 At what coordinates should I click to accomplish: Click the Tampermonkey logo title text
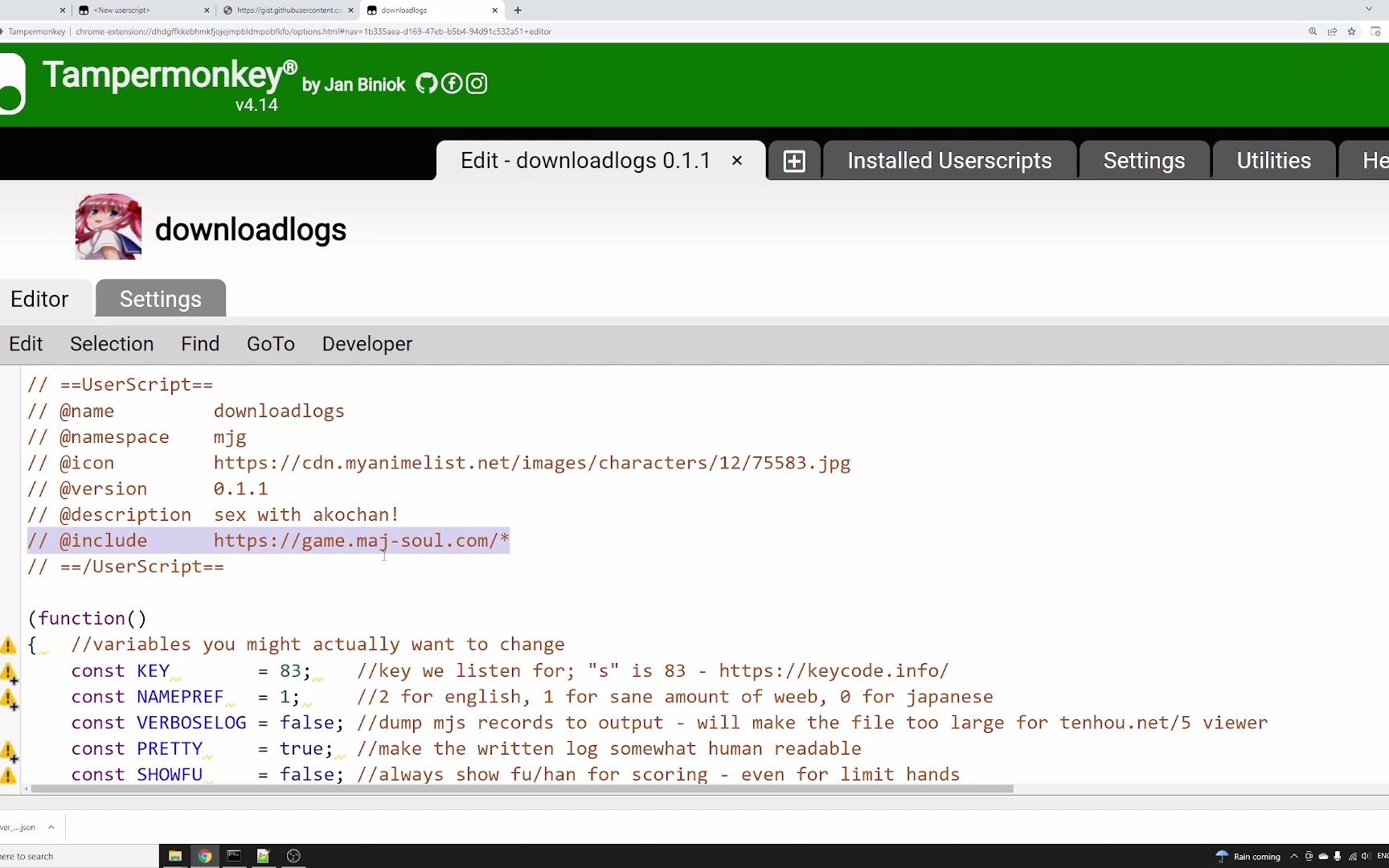170,75
